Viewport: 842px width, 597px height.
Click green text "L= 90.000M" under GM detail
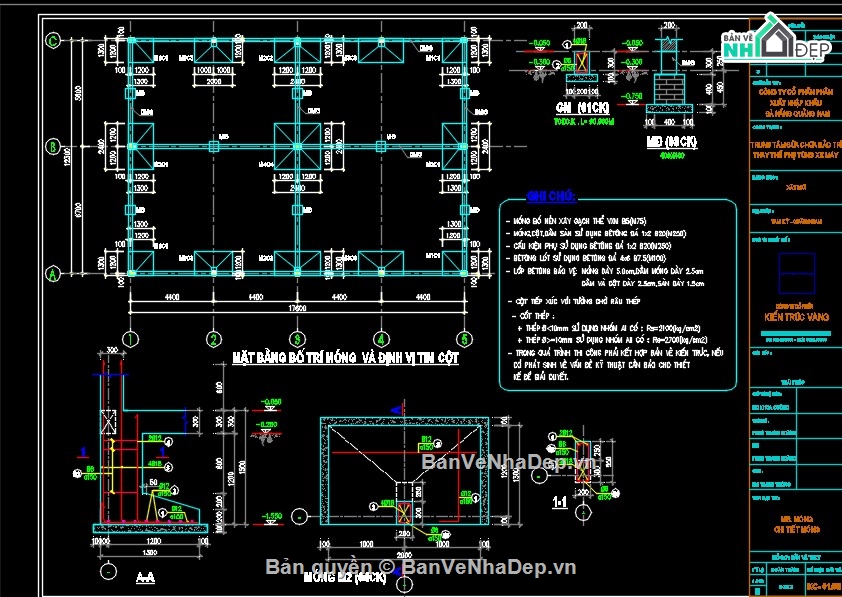pyautogui.click(x=596, y=122)
